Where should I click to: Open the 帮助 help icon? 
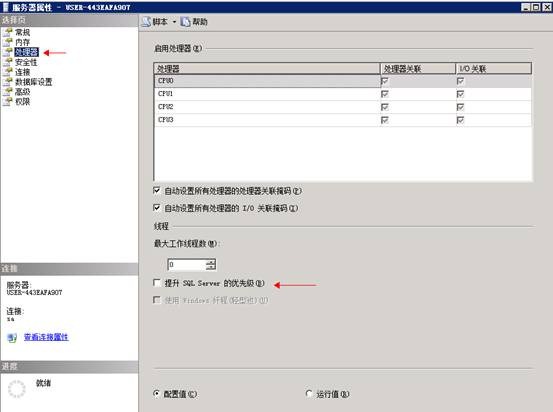(186, 22)
